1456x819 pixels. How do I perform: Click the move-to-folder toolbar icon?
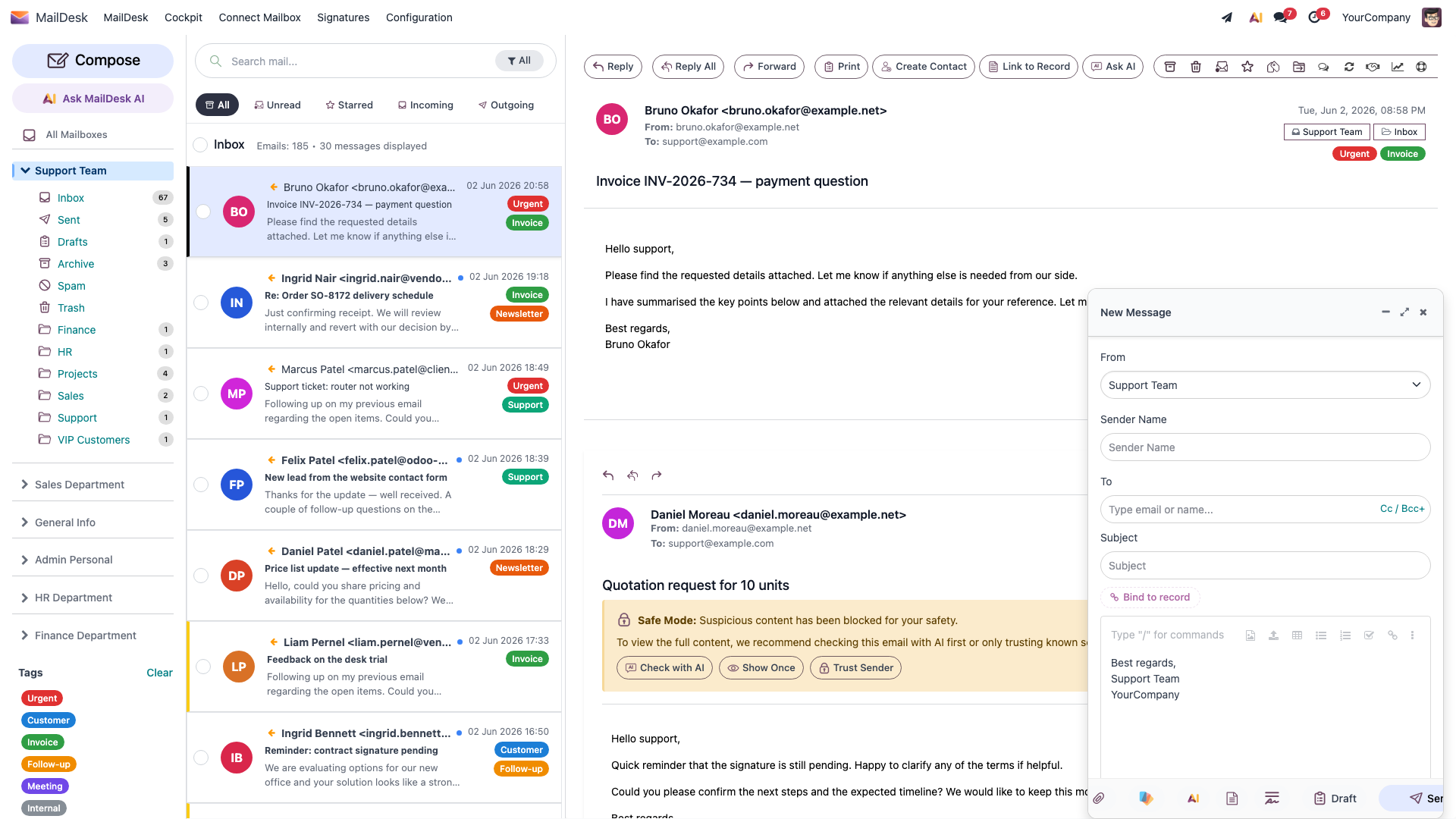pos(1299,67)
